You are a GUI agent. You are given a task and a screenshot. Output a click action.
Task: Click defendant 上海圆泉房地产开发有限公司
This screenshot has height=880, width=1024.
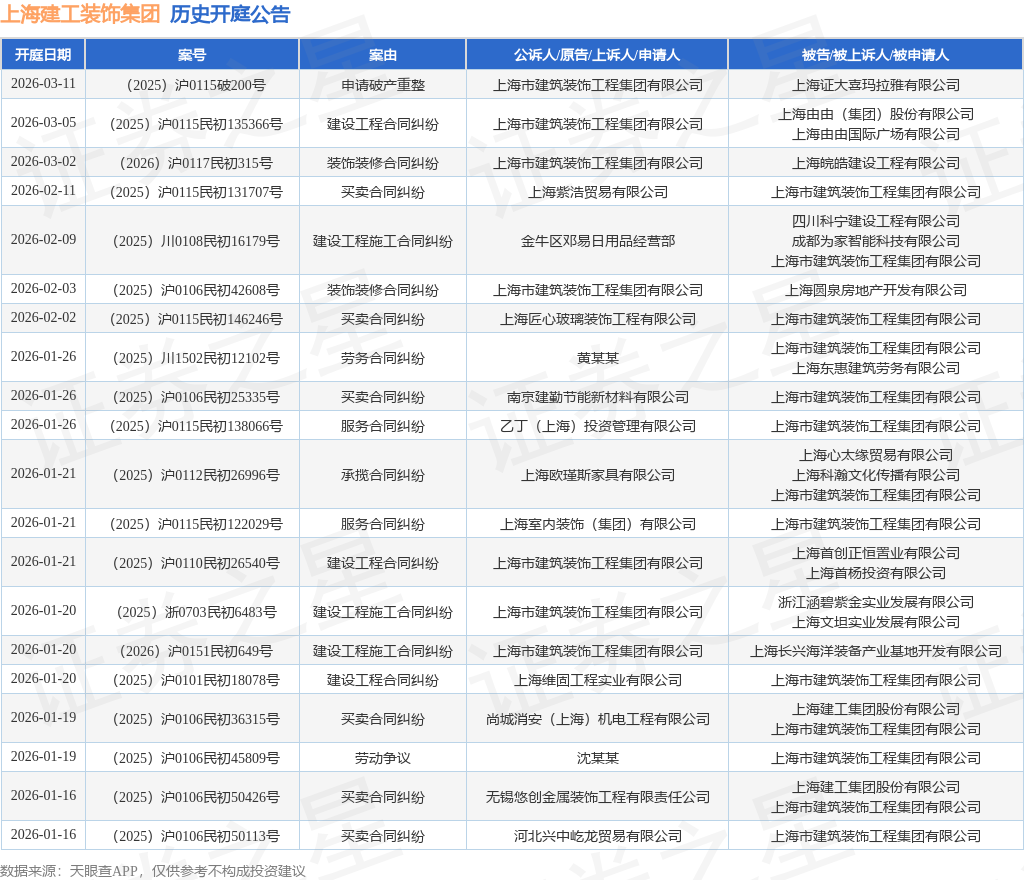click(x=876, y=290)
